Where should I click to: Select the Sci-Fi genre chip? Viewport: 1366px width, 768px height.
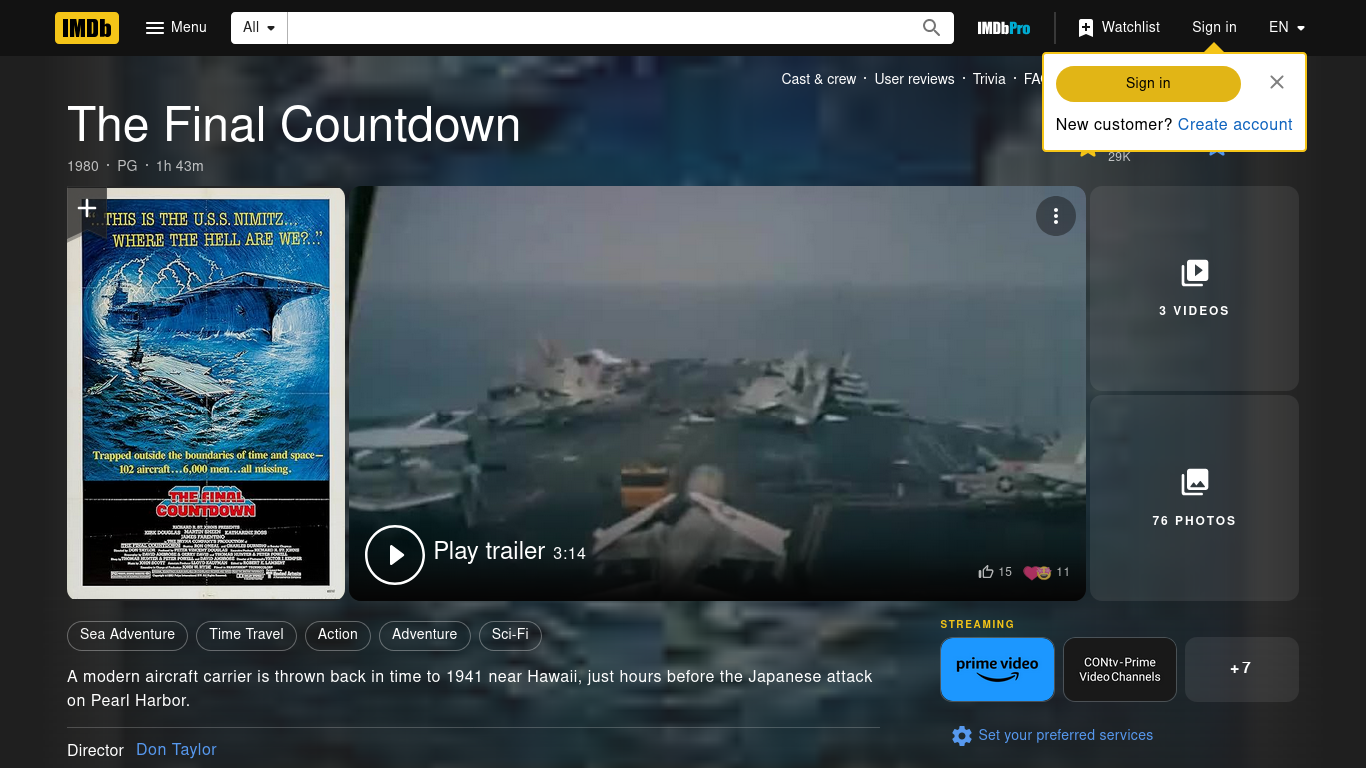[510, 635]
